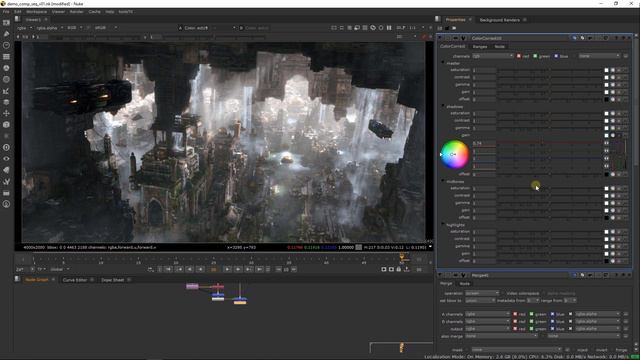Screen dimensions: 640x360
Task: Open A channels layer dropdown
Action: (x=487, y=314)
